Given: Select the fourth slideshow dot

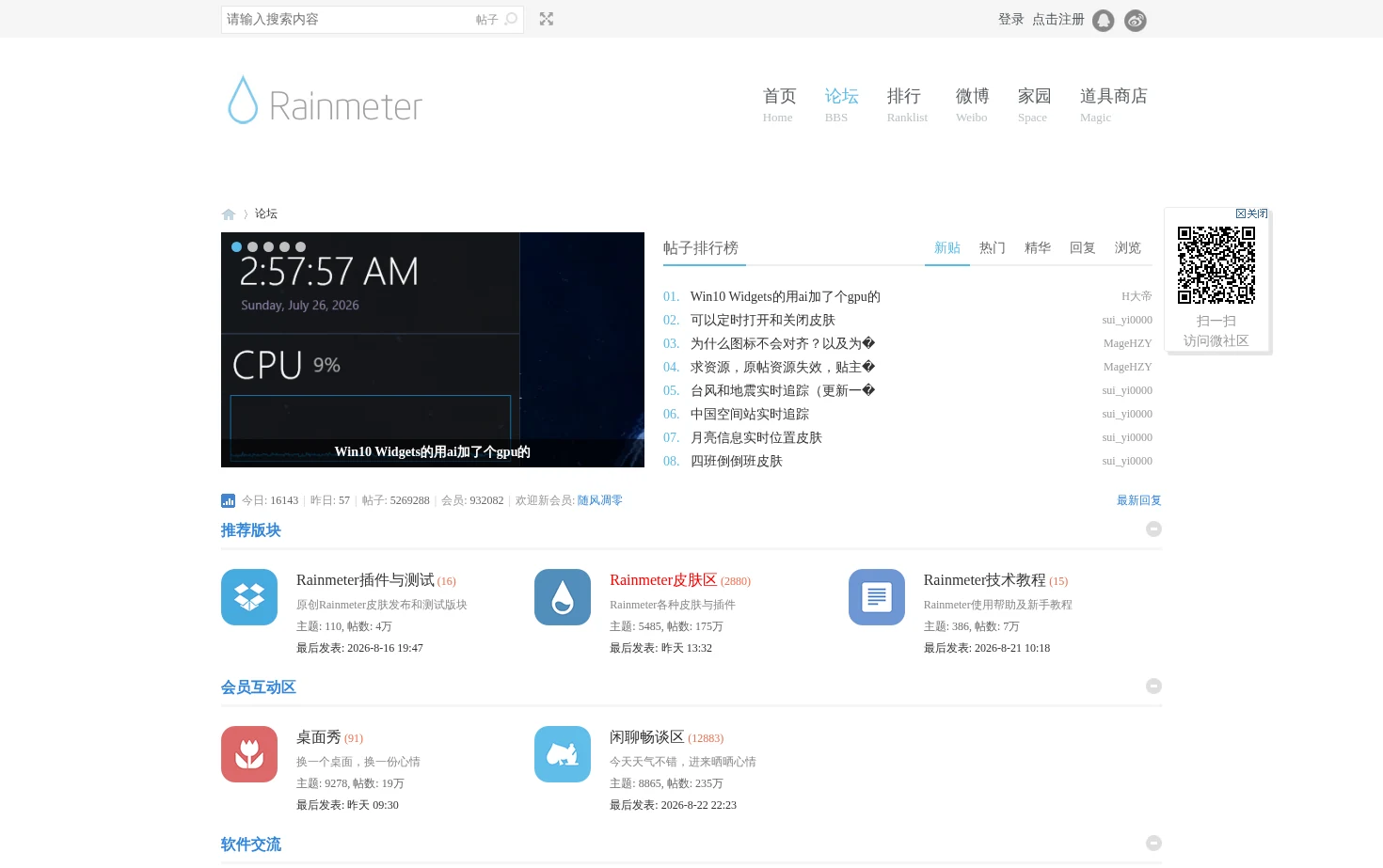Looking at the screenshot, I should 285,247.
